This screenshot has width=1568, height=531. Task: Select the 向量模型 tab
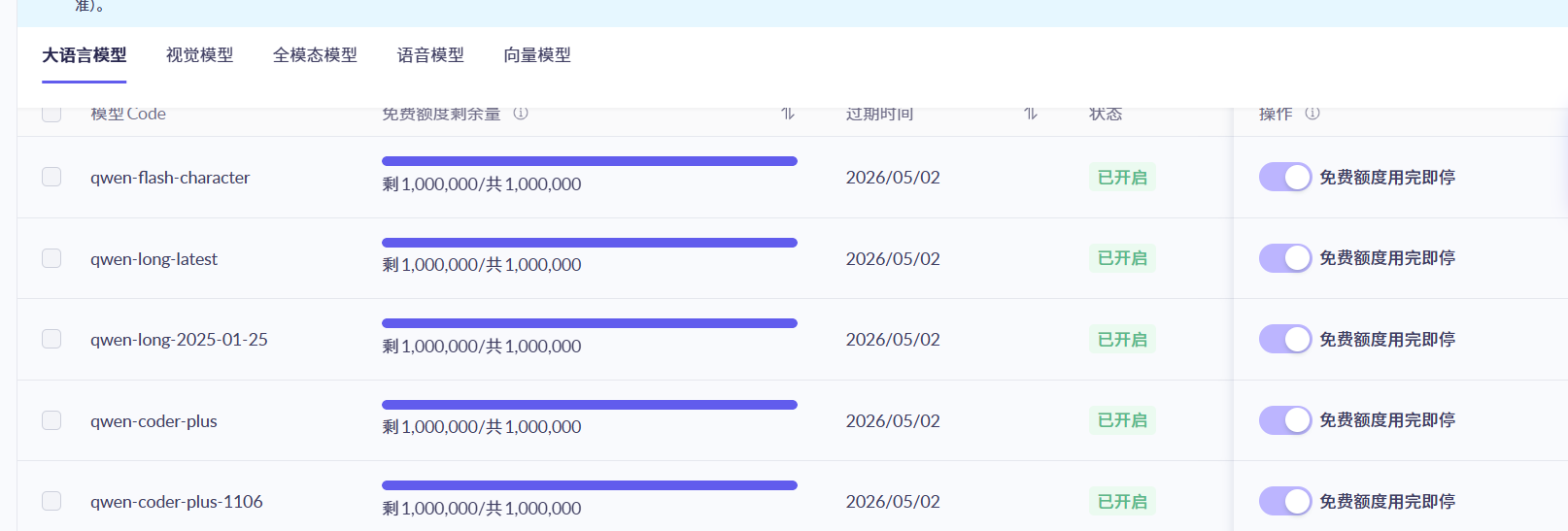click(537, 55)
